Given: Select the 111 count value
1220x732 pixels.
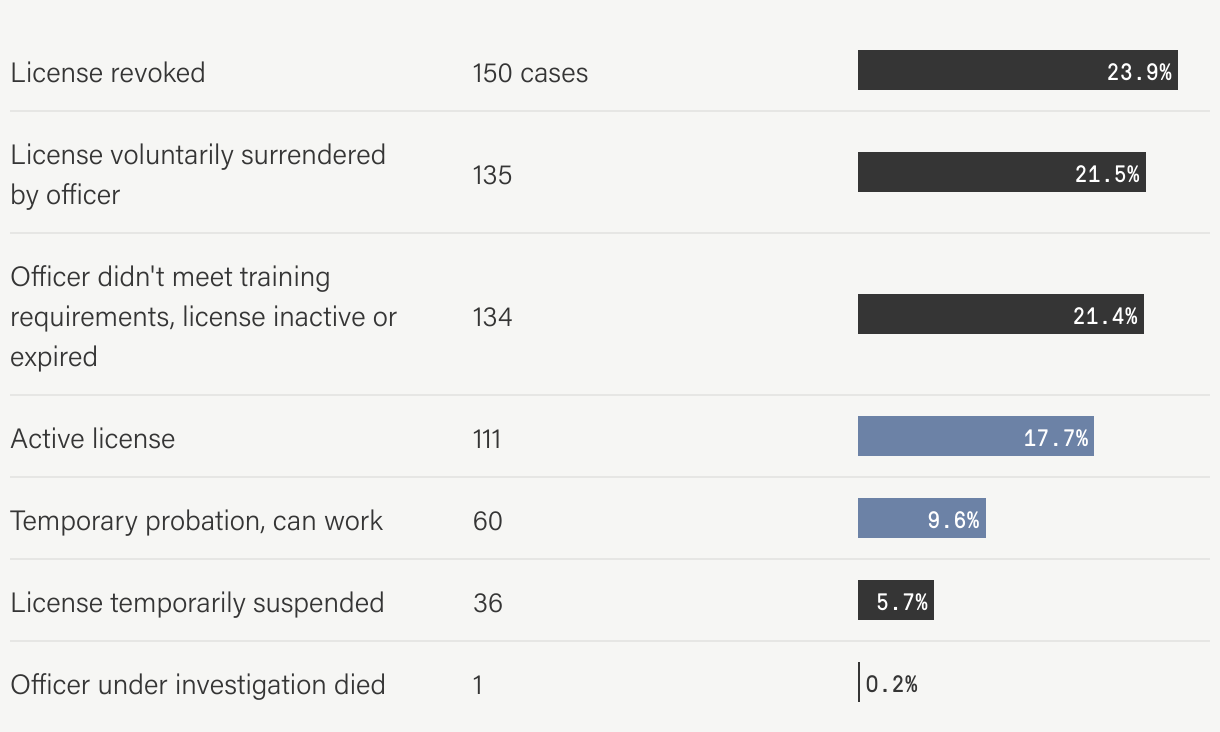Looking at the screenshot, I should coord(486,439).
